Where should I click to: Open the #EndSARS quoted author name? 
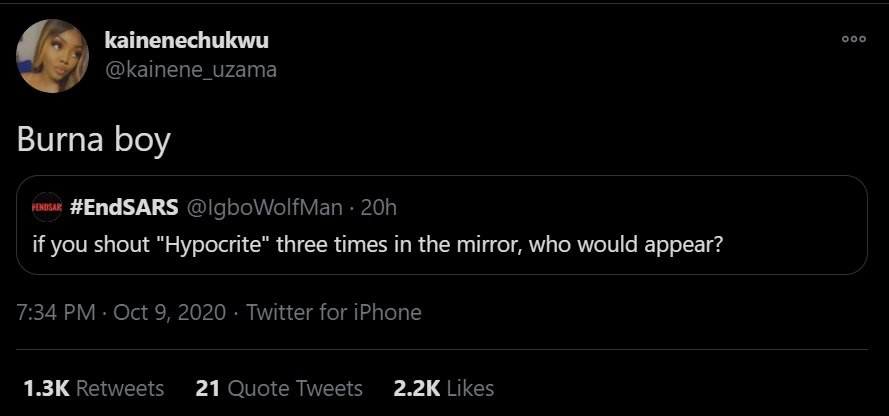point(125,207)
